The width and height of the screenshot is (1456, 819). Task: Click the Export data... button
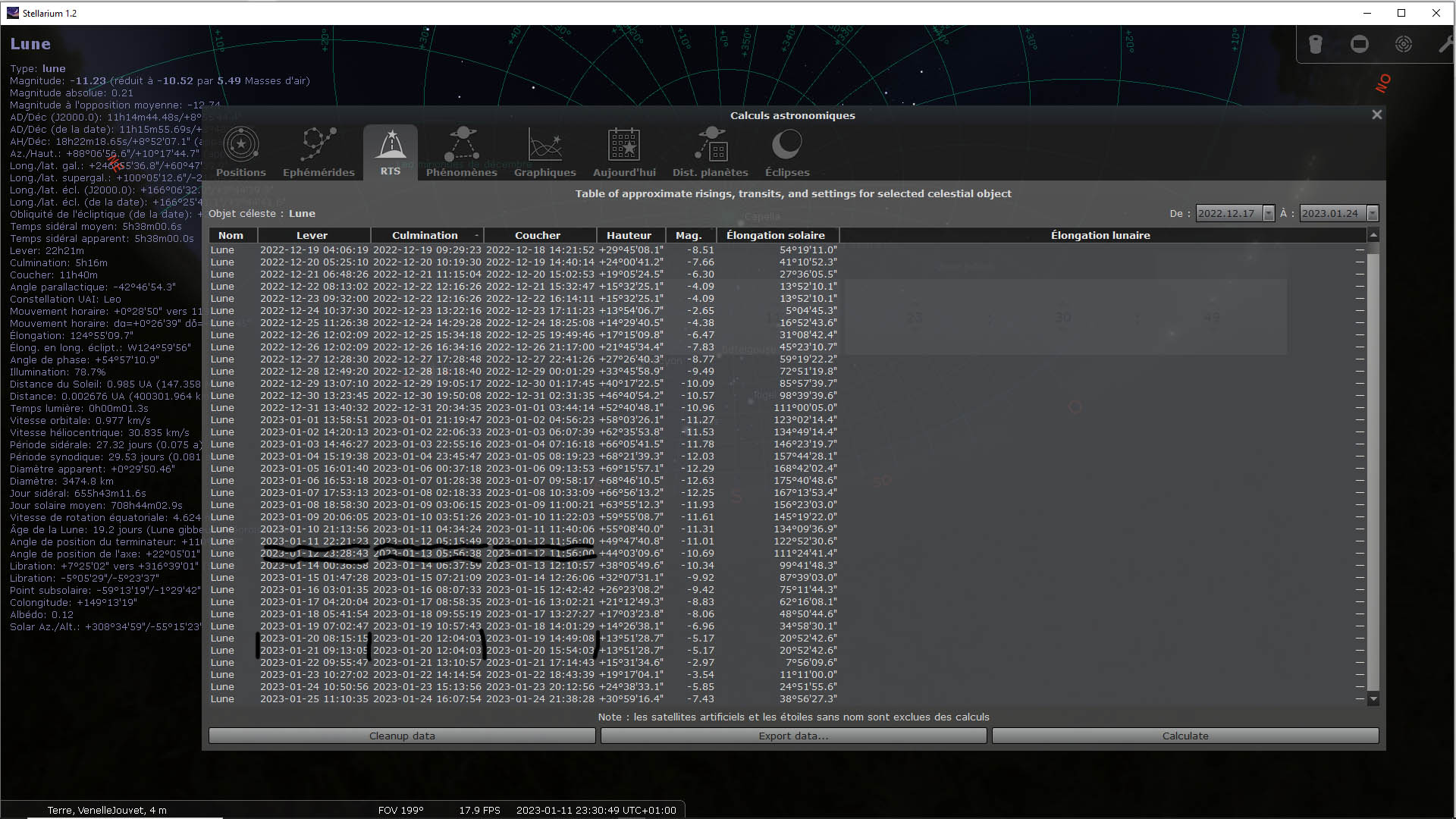[793, 736]
